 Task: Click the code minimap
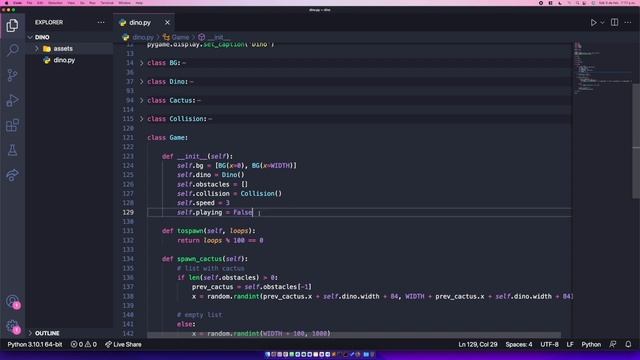tap(602, 69)
